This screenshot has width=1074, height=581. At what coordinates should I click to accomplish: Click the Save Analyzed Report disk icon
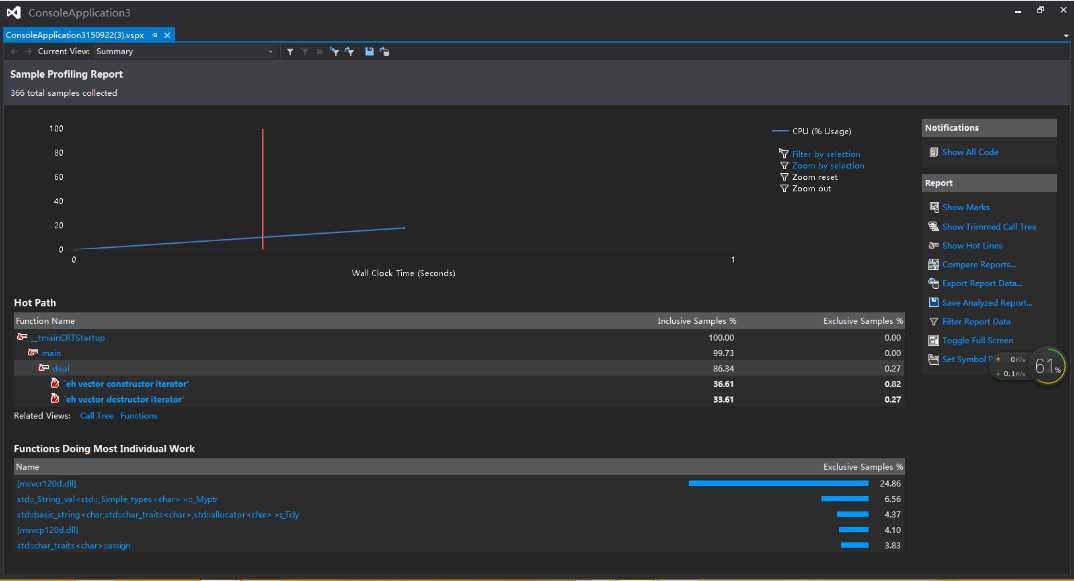coord(933,302)
